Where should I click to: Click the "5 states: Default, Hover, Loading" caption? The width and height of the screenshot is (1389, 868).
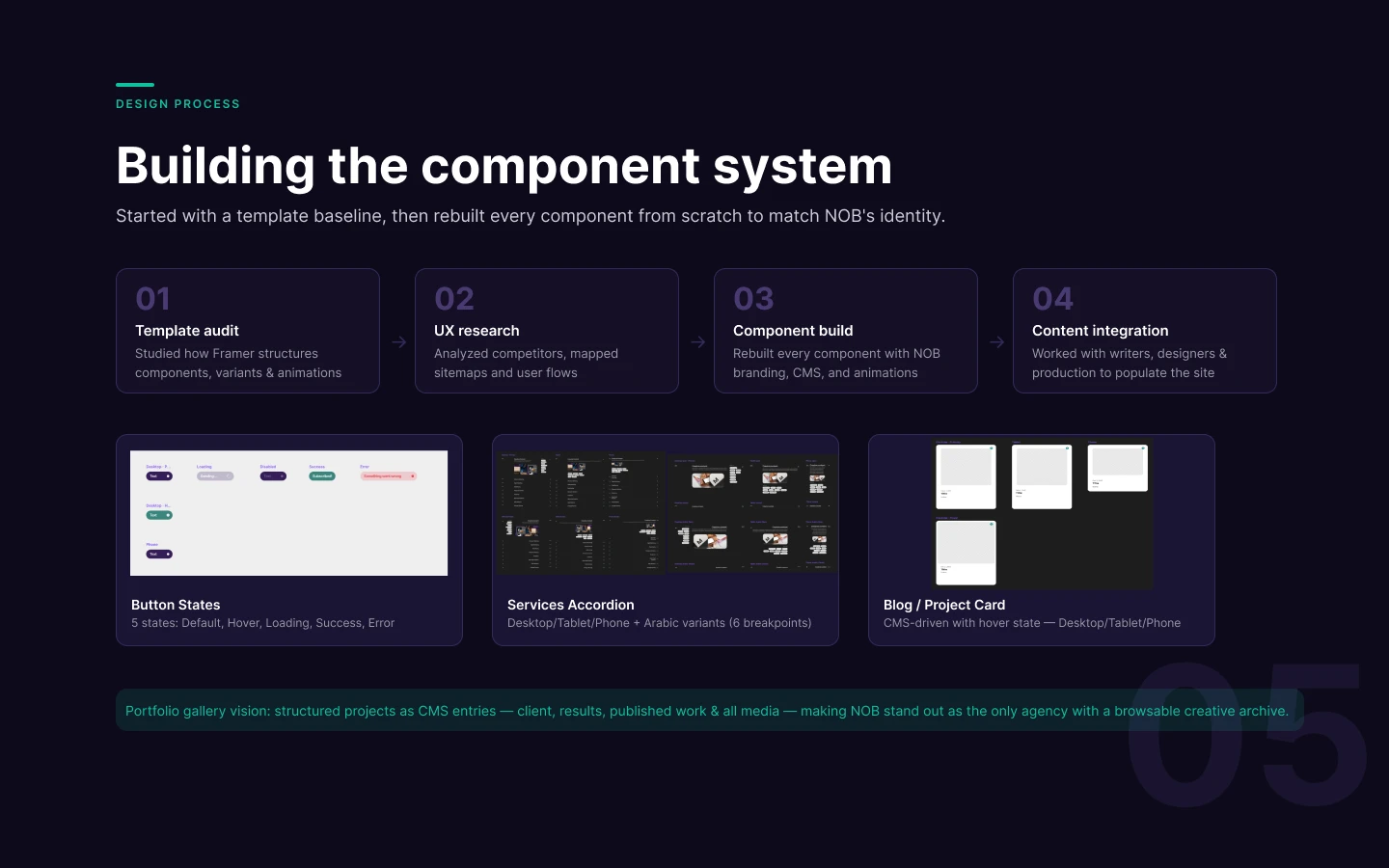pos(262,623)
